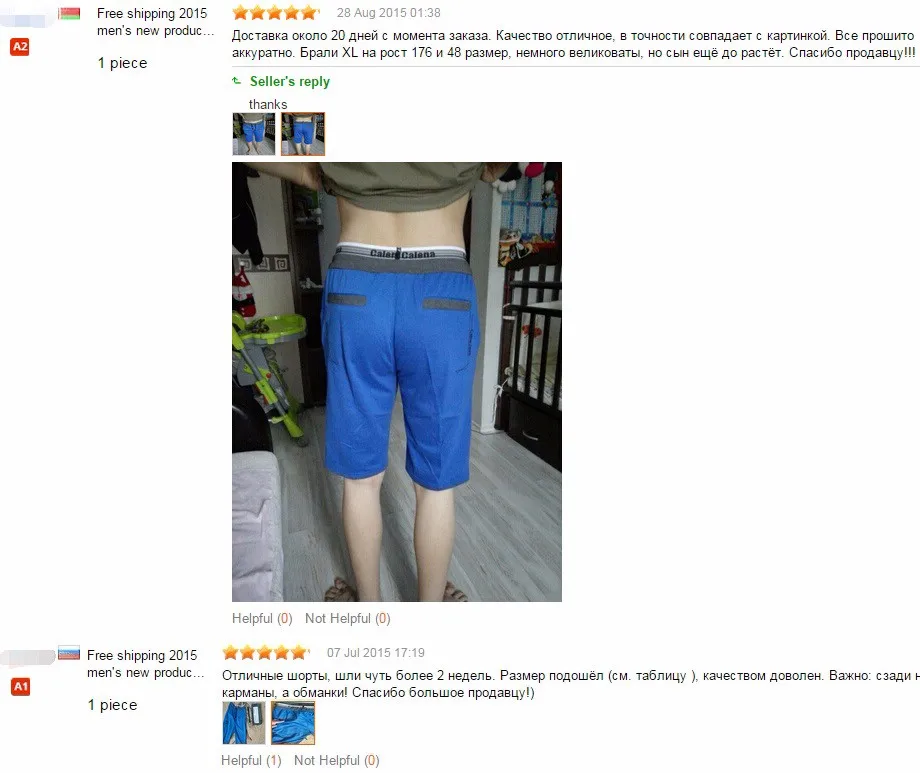Screen dimensions: 920x773
Task: Open the first review's Free shipping 2015 product link
Action: pos(155,22)
